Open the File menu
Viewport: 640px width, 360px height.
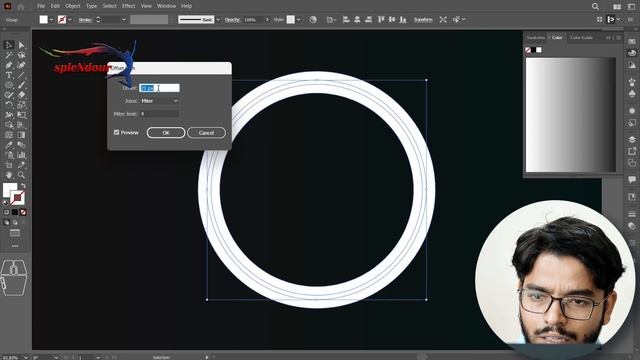[41, 6]
